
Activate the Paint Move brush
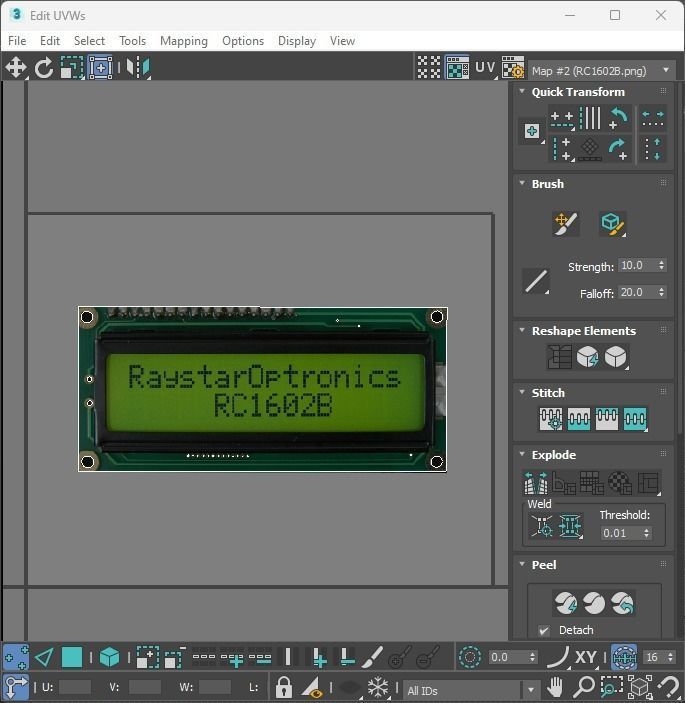(x=566, y=224)
